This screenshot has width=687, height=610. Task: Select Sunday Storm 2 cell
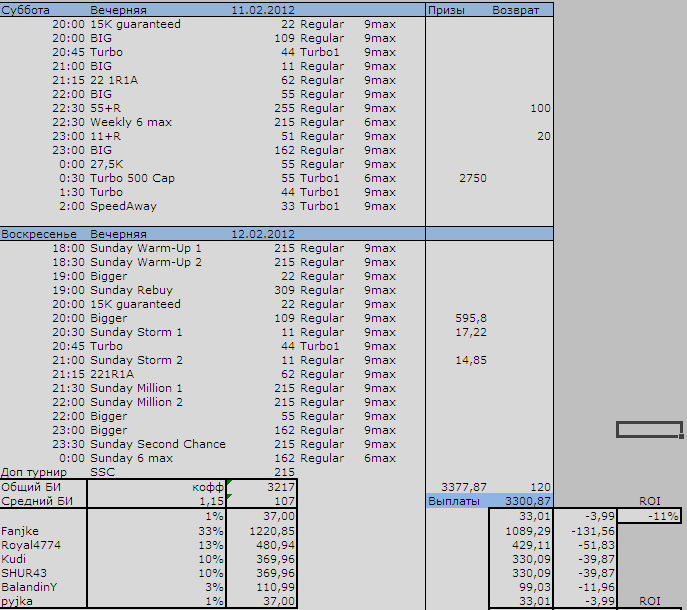coord(136,360)
